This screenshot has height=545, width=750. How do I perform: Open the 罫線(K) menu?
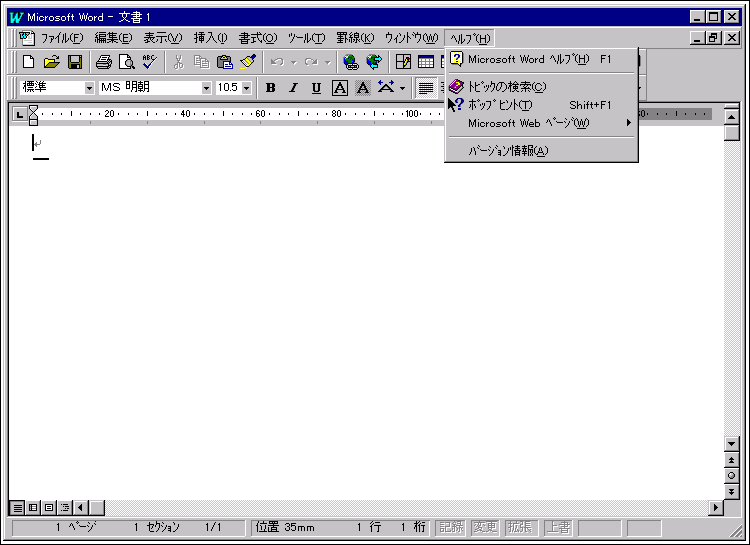click(355, 38)
